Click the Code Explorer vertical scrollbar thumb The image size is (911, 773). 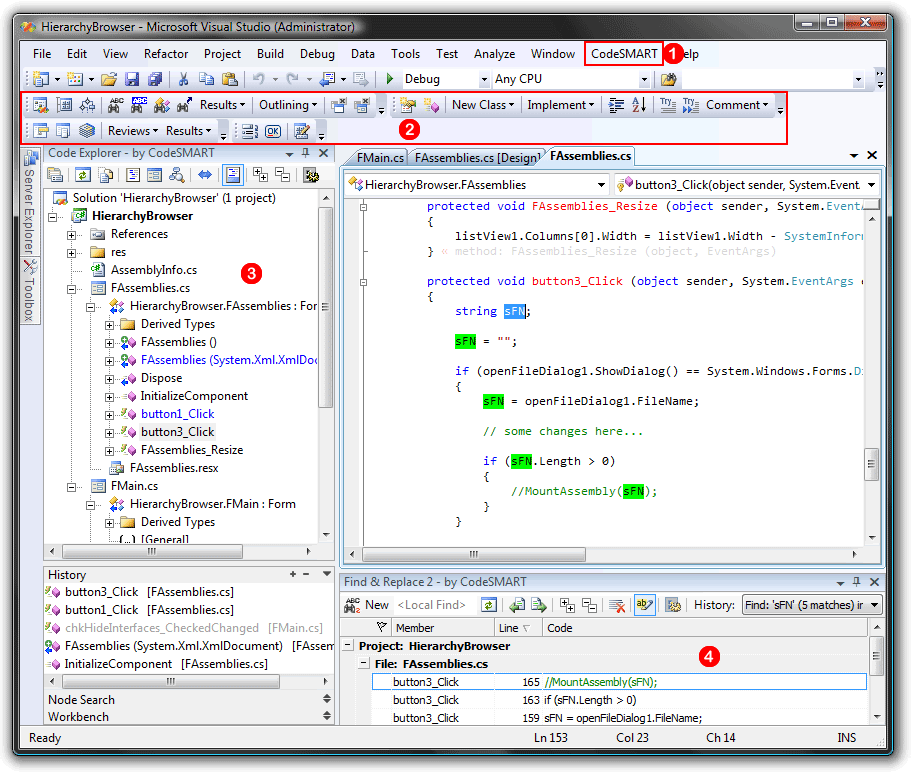pyautogui.click(x=326, y=307)
